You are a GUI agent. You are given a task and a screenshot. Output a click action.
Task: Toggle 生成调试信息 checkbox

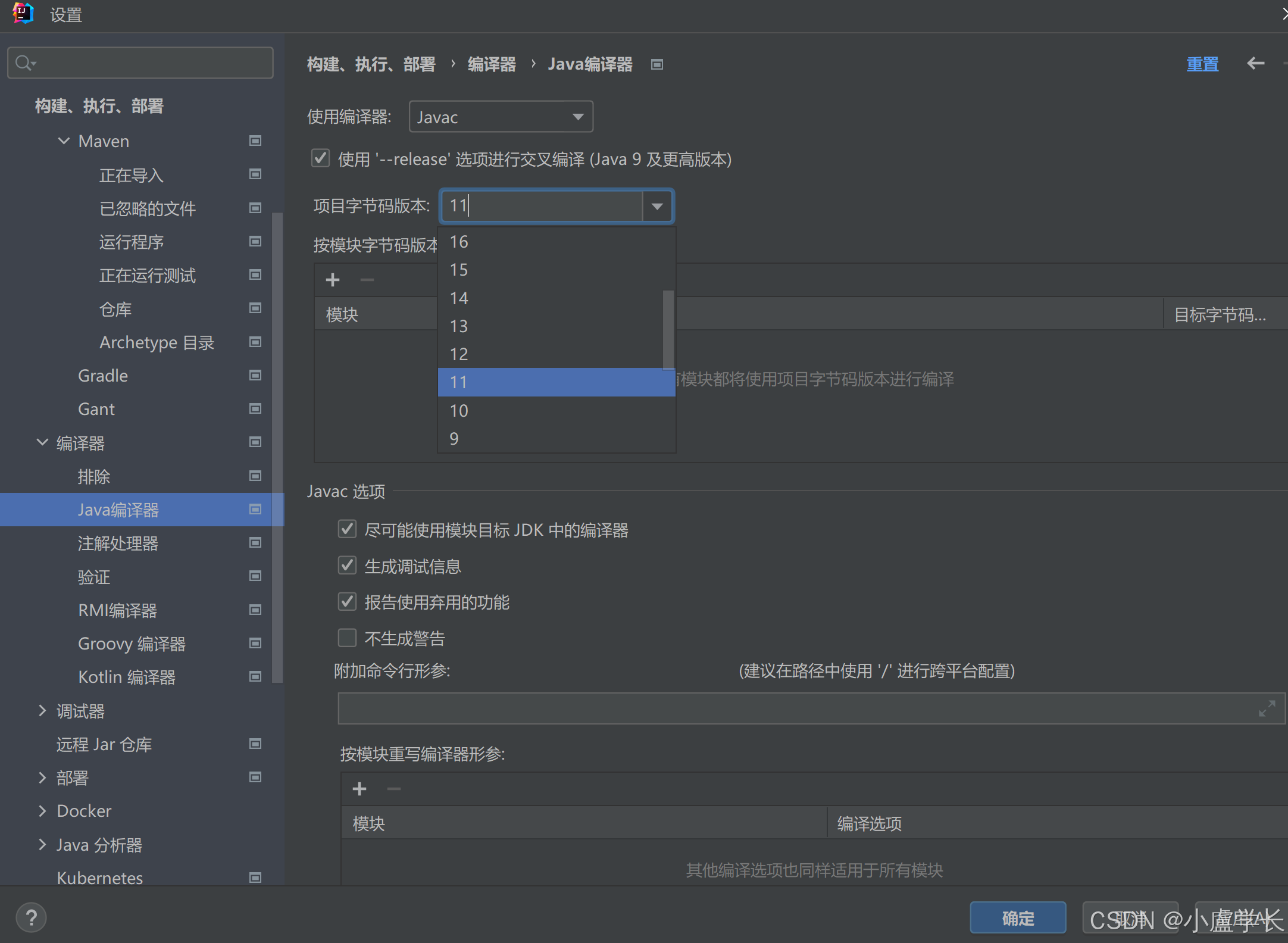(x=347, y=566)
